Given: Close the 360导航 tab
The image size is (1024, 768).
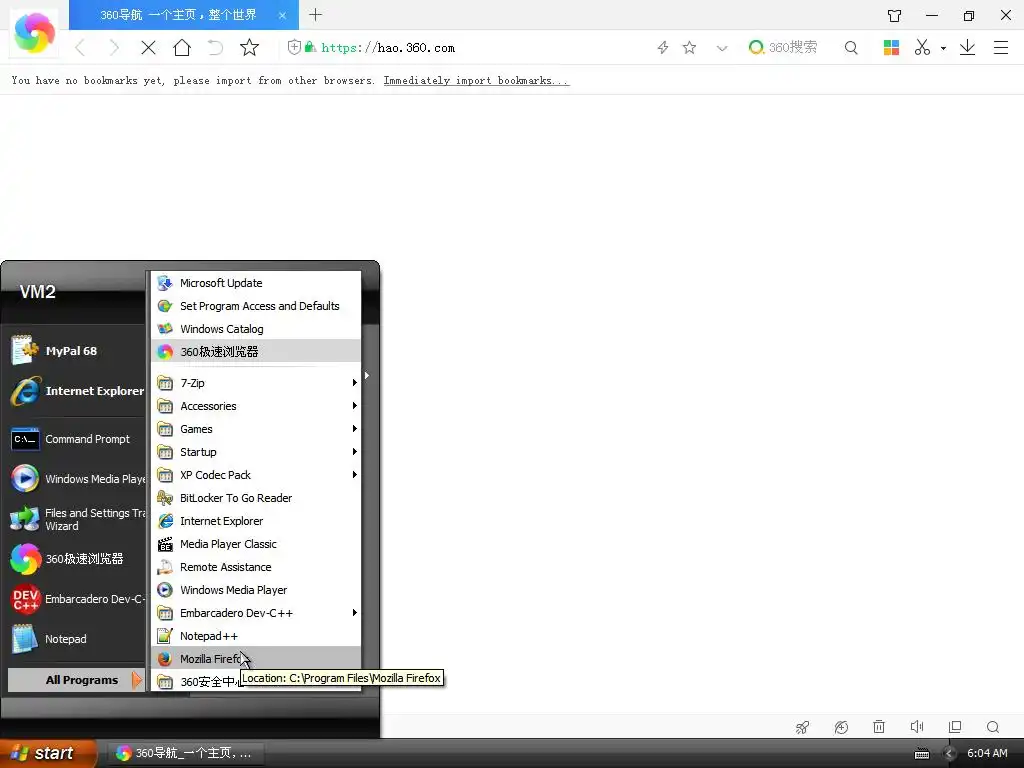Looking at the screenshot, I should 282,15.
